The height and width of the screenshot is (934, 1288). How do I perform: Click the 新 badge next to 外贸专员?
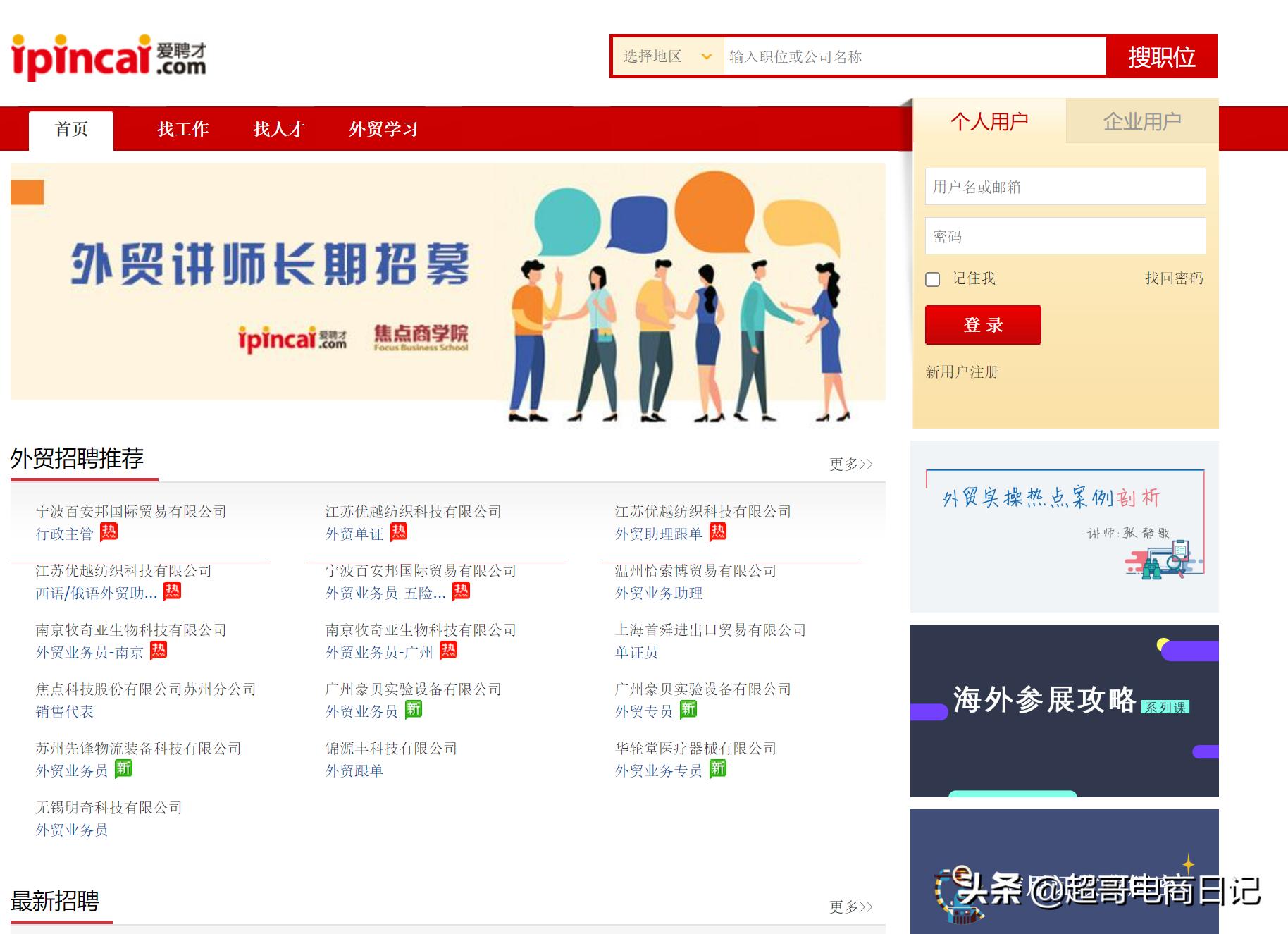(x=689, y=711)
